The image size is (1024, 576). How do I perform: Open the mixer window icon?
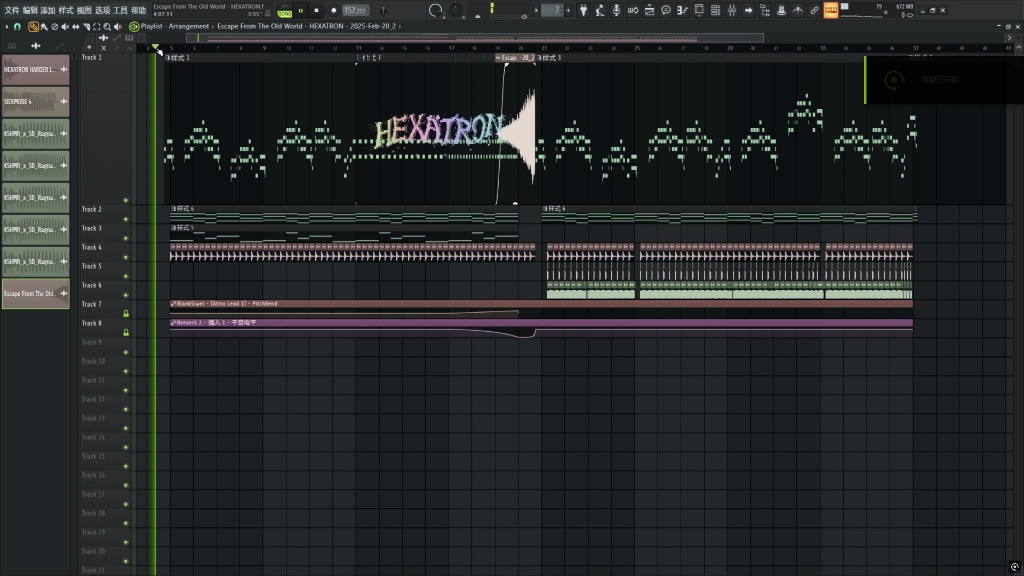coord(733,10)
